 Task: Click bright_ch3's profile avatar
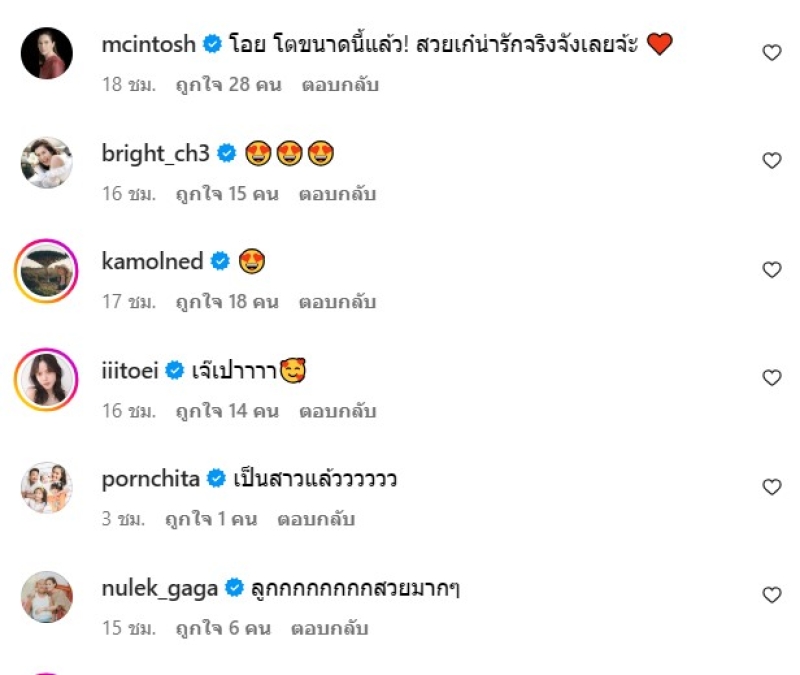pos(47,162)
